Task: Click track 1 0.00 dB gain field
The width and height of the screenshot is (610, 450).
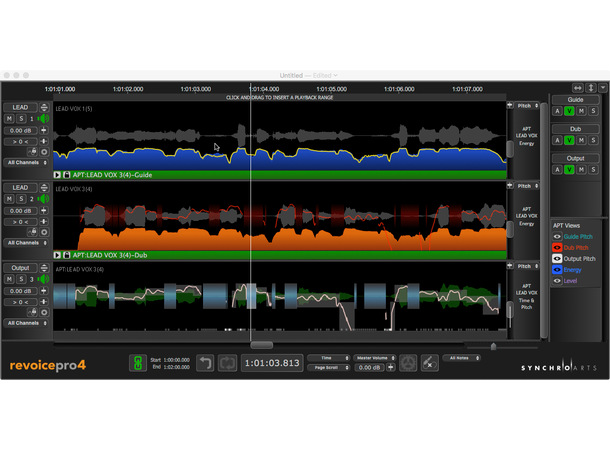Action: tap(21, 130)
